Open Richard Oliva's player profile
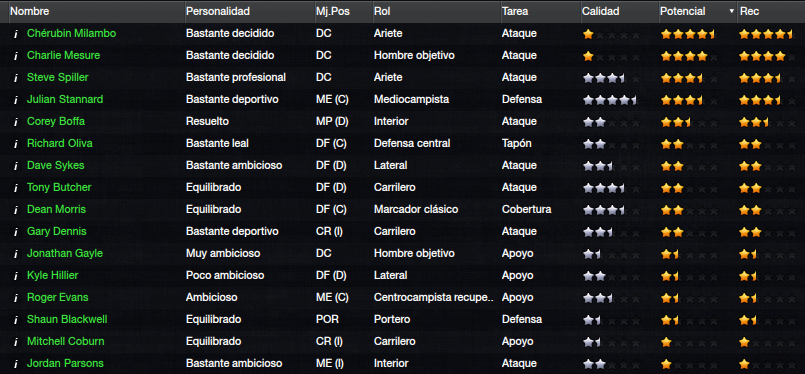 click(60, 143)
